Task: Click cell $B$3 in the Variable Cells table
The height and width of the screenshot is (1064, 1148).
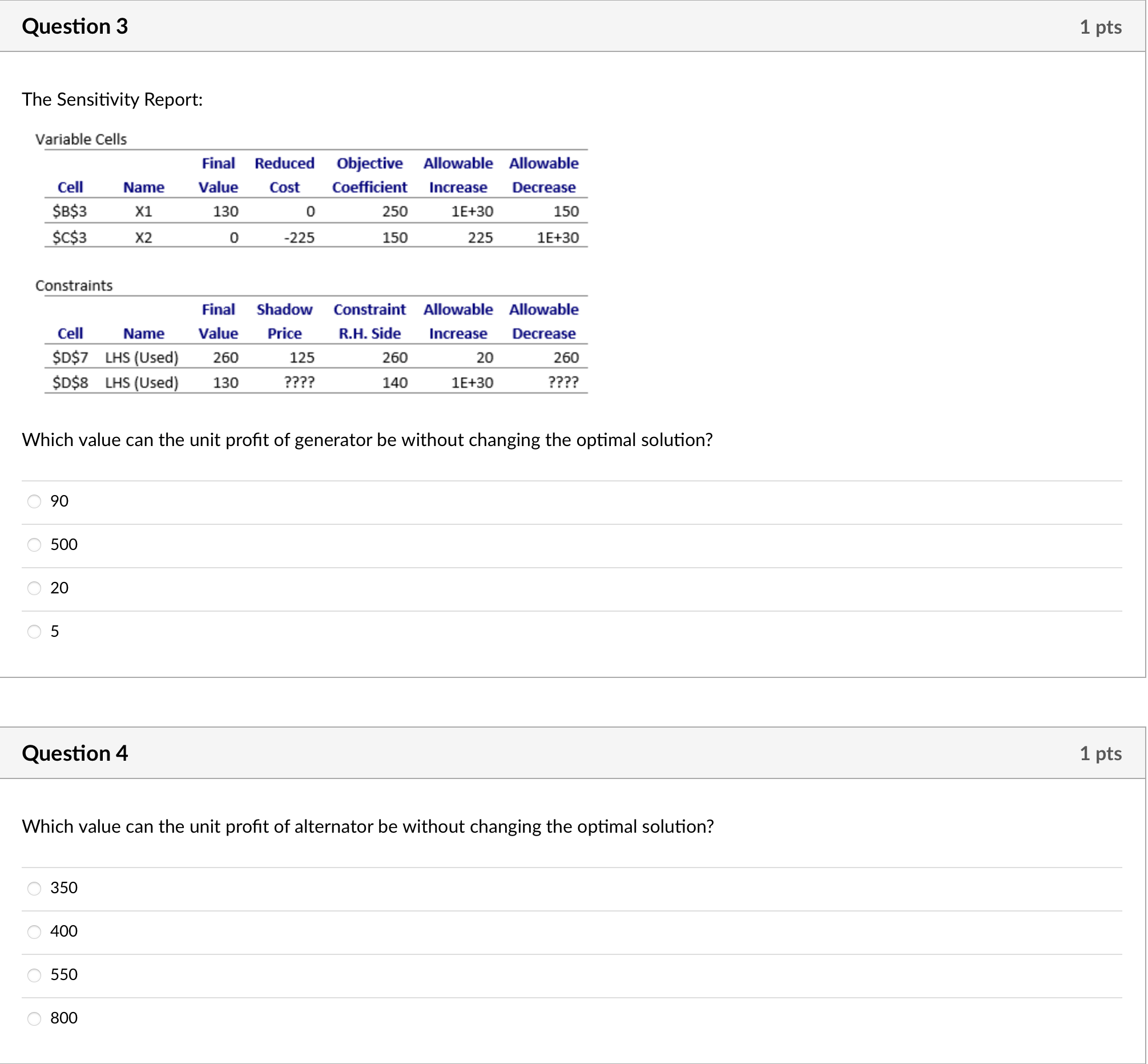Action: pos(70,211)
